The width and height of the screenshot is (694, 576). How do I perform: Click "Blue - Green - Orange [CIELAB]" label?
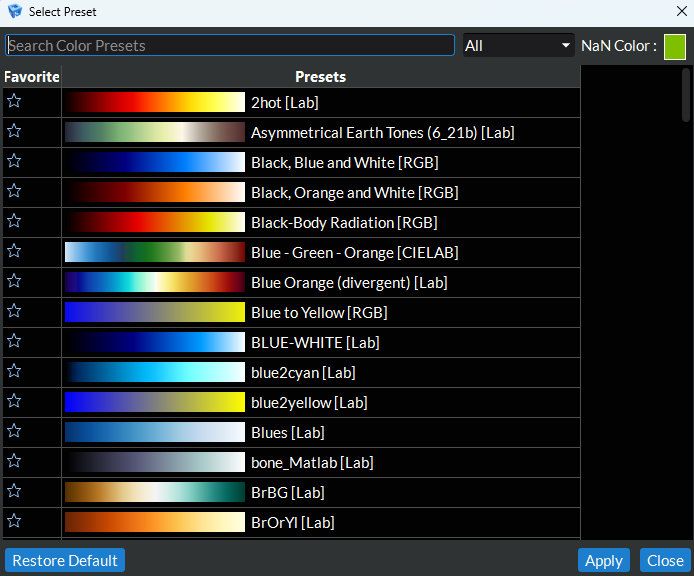pyautogui.click(x=355, y=253)
